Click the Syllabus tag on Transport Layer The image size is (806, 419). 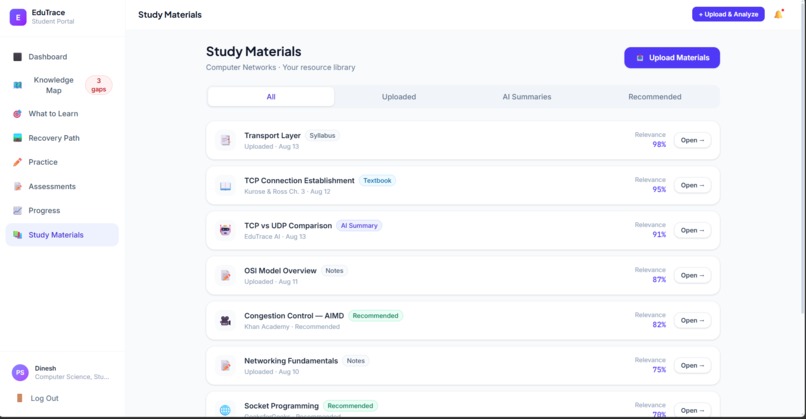[x=322, y=136]
